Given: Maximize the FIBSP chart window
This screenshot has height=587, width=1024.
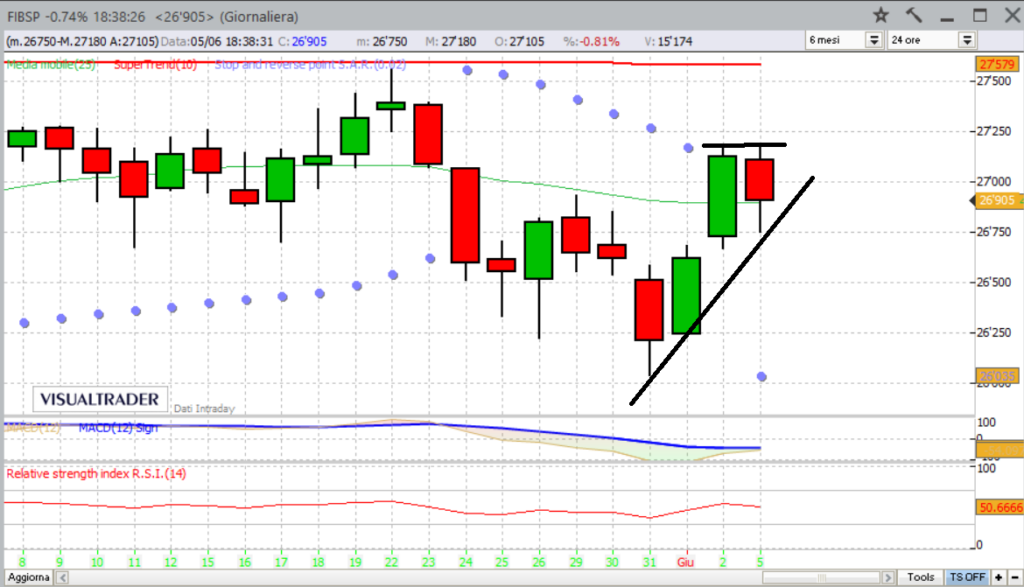Looking at the screenshot, I should pos(980,15).
